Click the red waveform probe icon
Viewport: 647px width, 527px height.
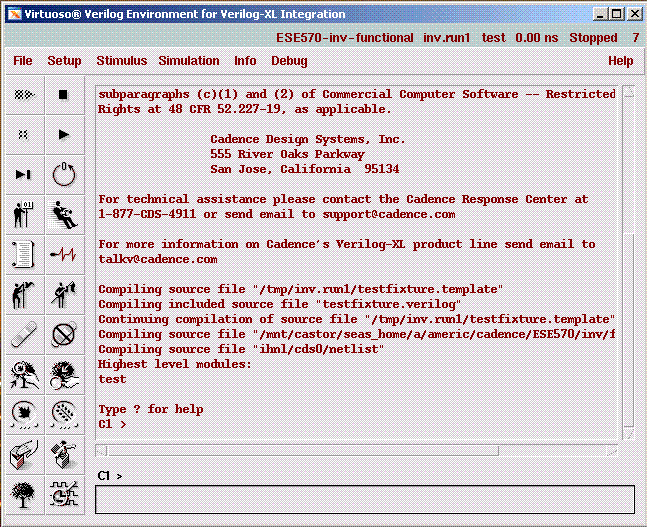[65, 255]
